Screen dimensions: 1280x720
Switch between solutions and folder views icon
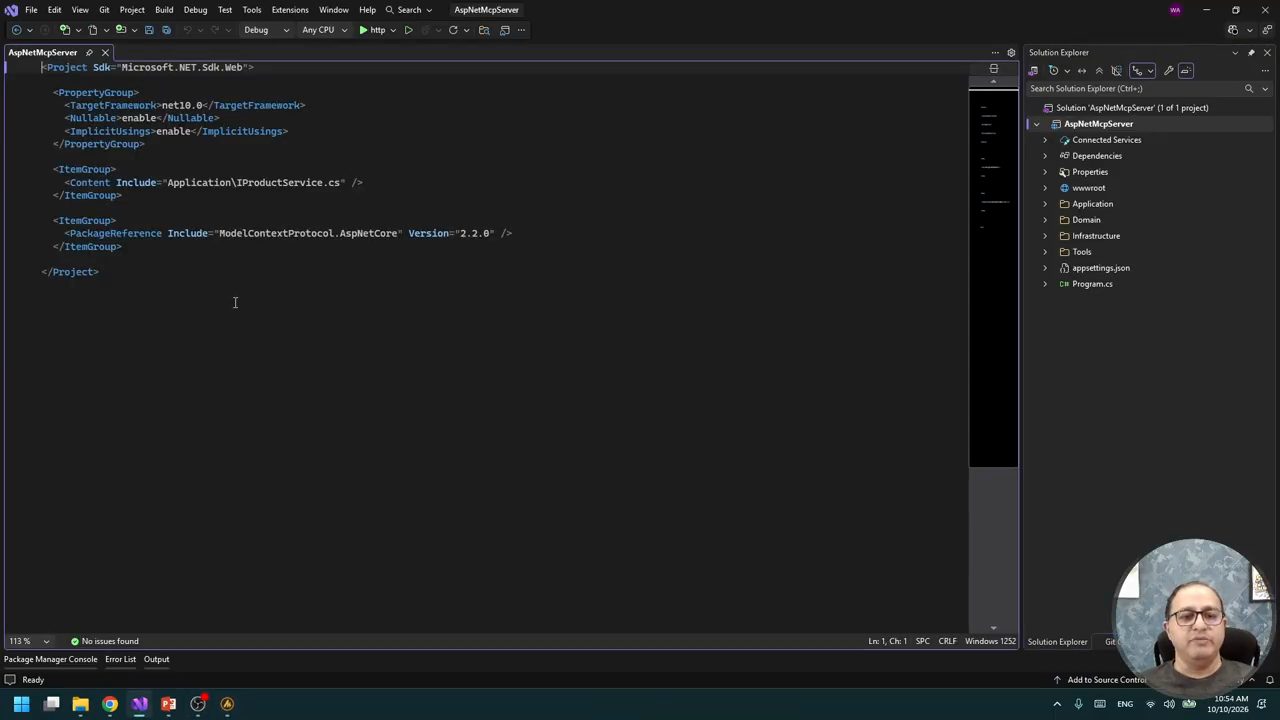click(x=1033, y=70)
